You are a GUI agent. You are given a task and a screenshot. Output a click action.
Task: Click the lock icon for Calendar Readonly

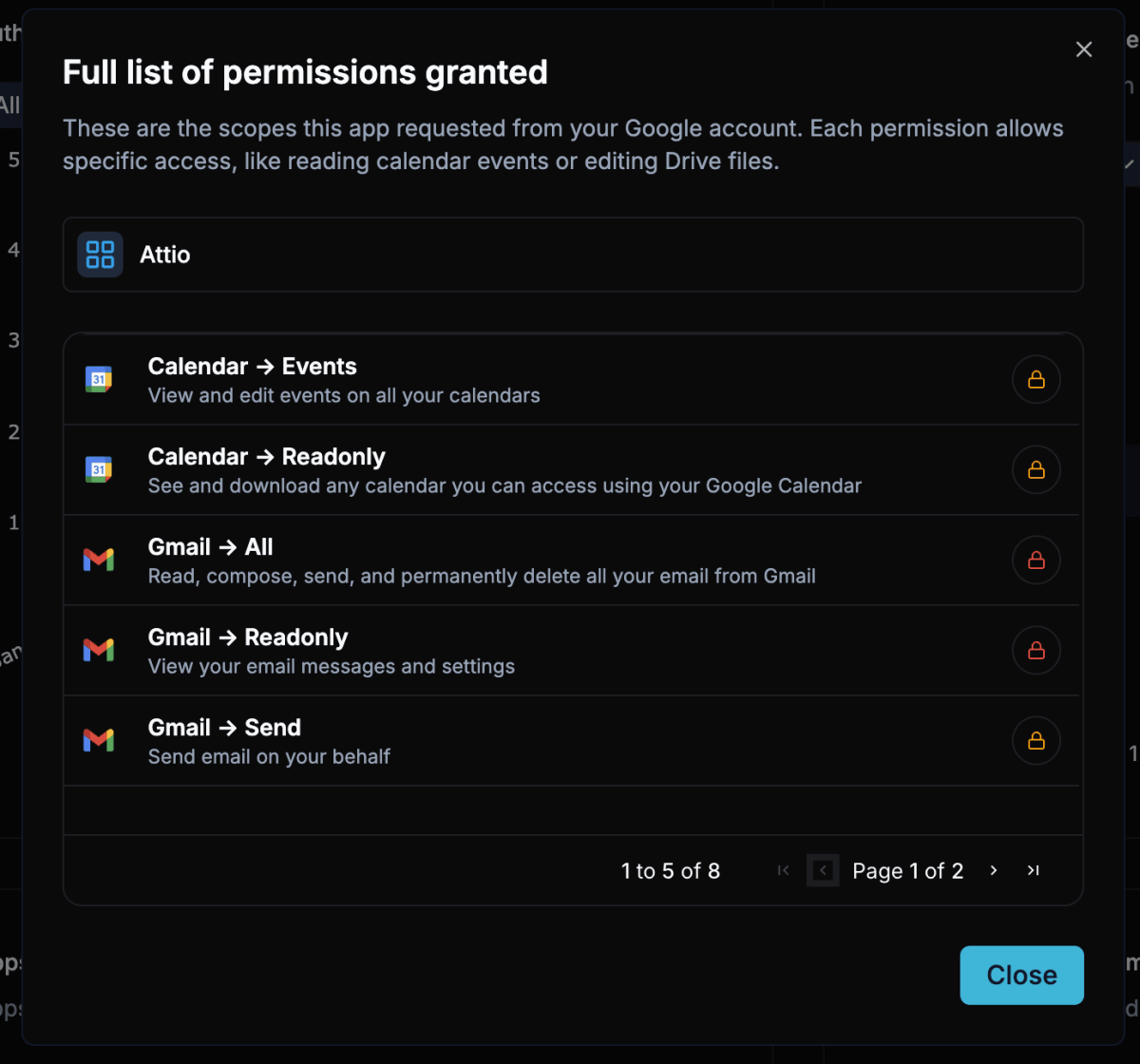1035,469
